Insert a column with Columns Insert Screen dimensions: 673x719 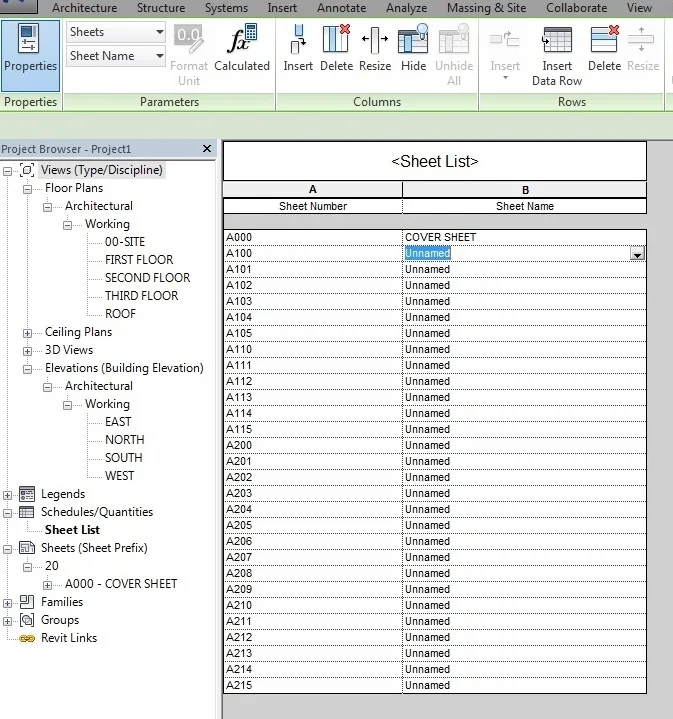point(298,48)
